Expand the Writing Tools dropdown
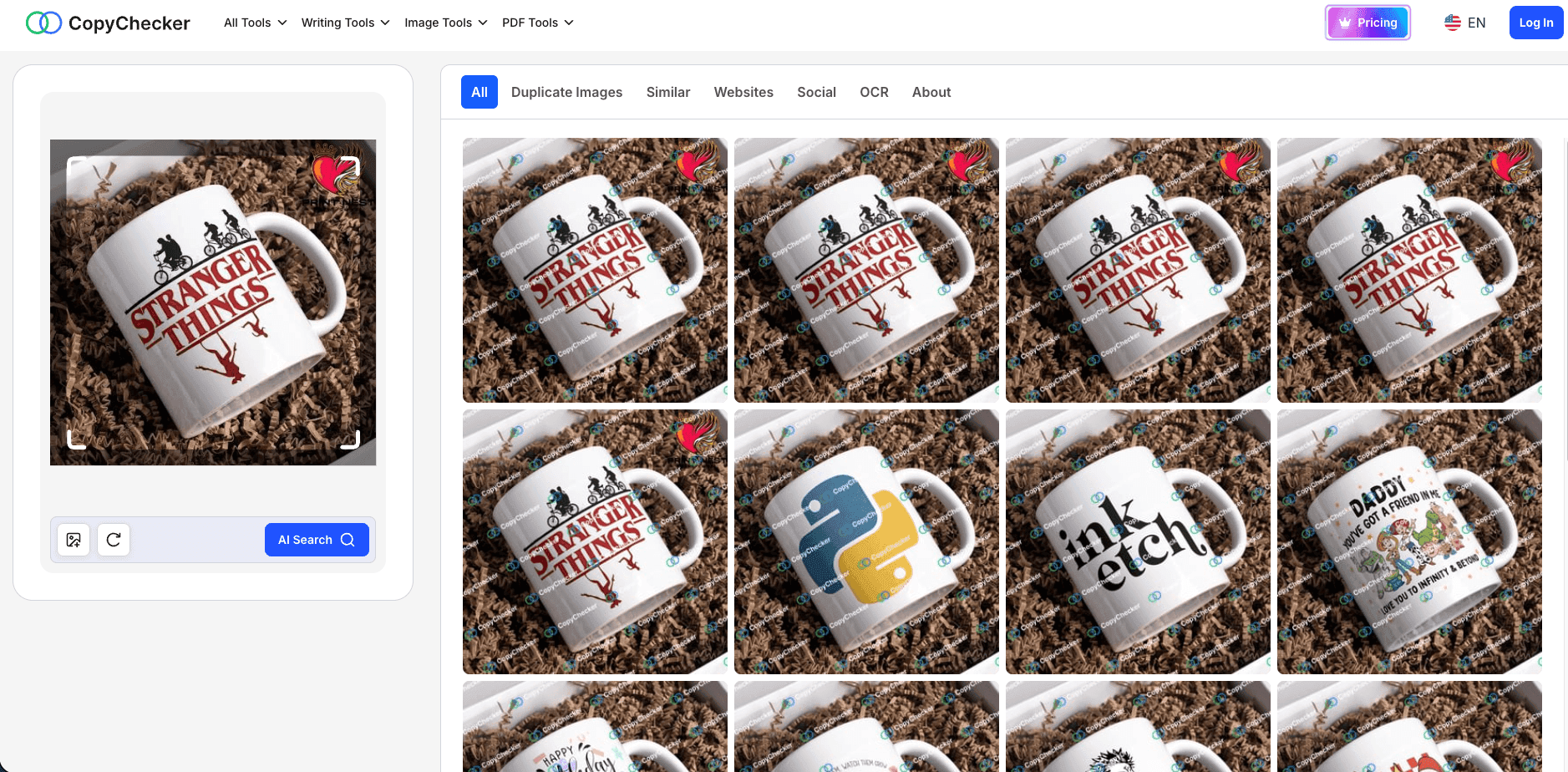Image resolution: width=1568 pixels, height=772 pixels. pos(345,23)
